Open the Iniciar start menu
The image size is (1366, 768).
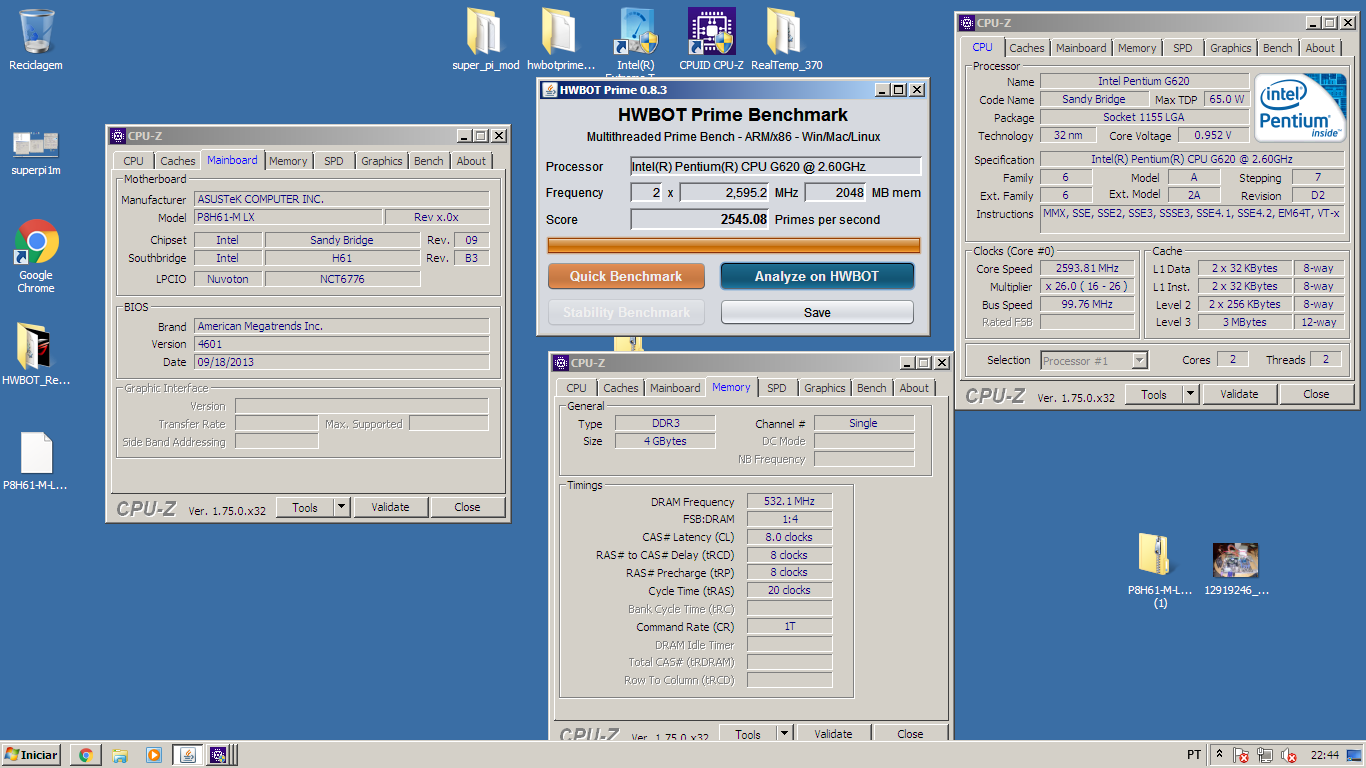pyautogui.click(x=31, y=755)
